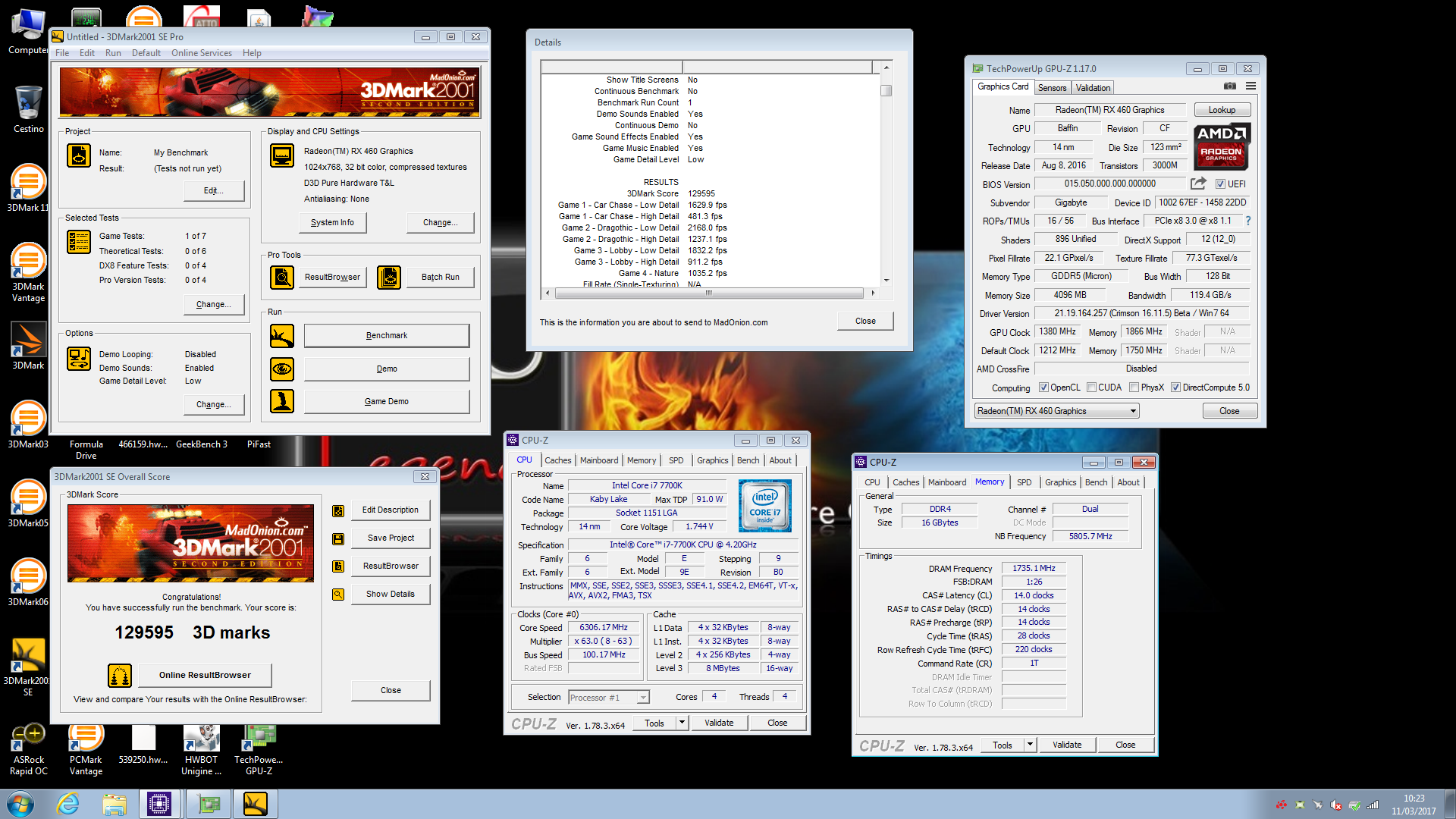Click the Windows Explorer taskbar icon

[x=114, y=804]
